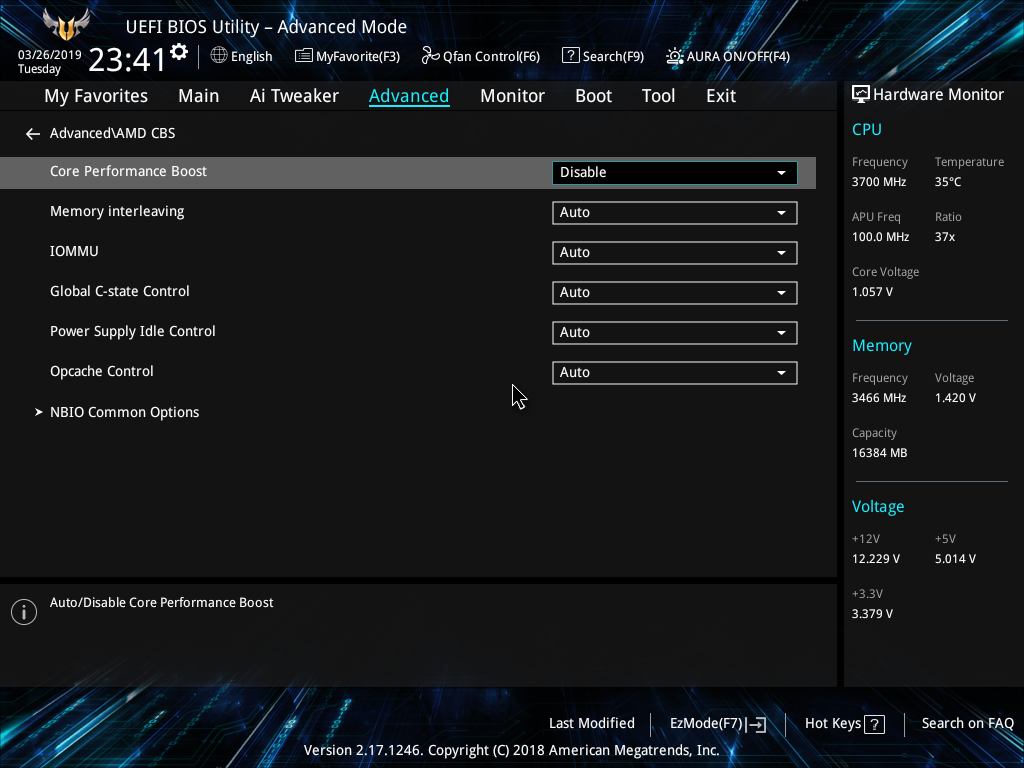
Task: Click the settings gear next to the clock
Action: coord(179,52)
